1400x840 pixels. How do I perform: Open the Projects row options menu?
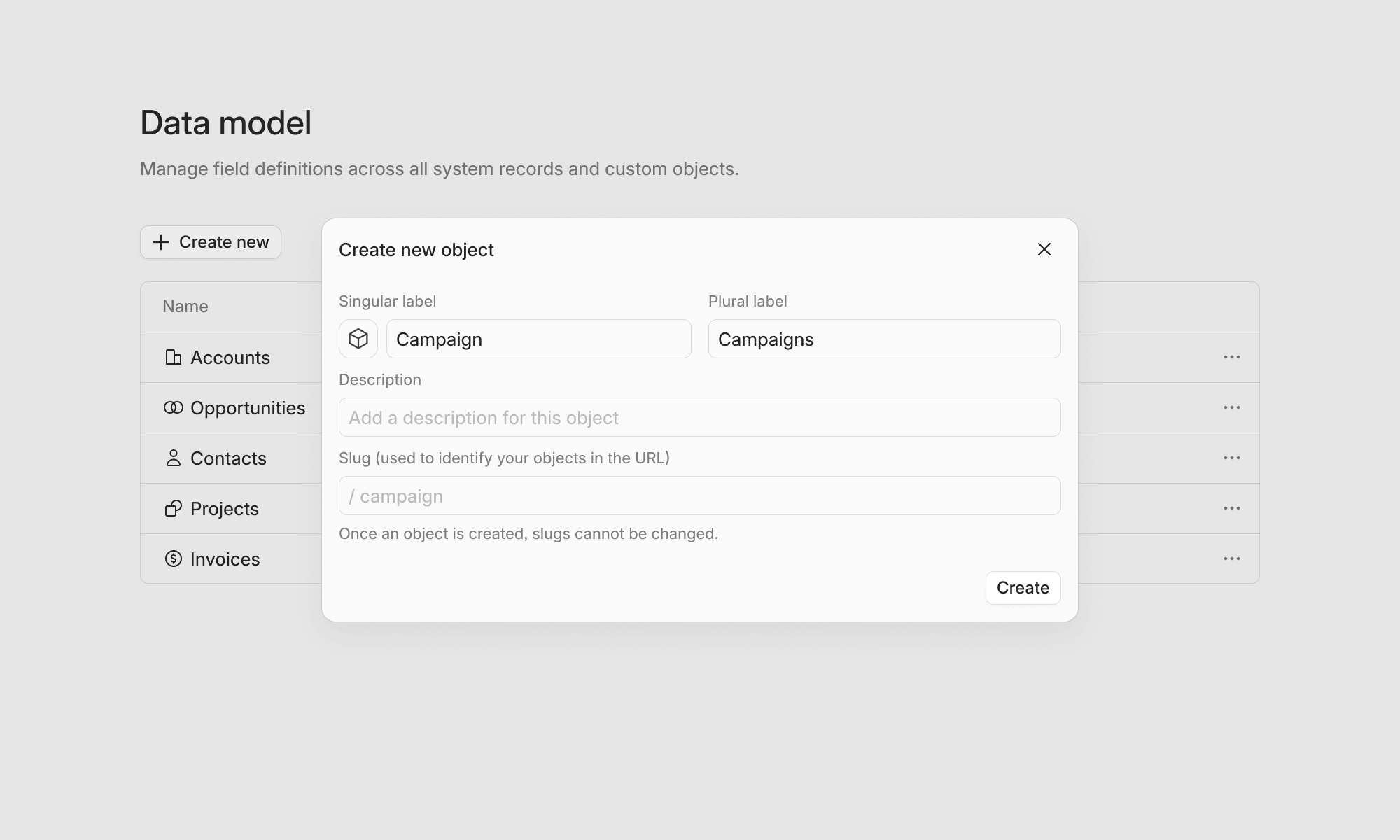pyautogui.click(x=1232, y=508)
